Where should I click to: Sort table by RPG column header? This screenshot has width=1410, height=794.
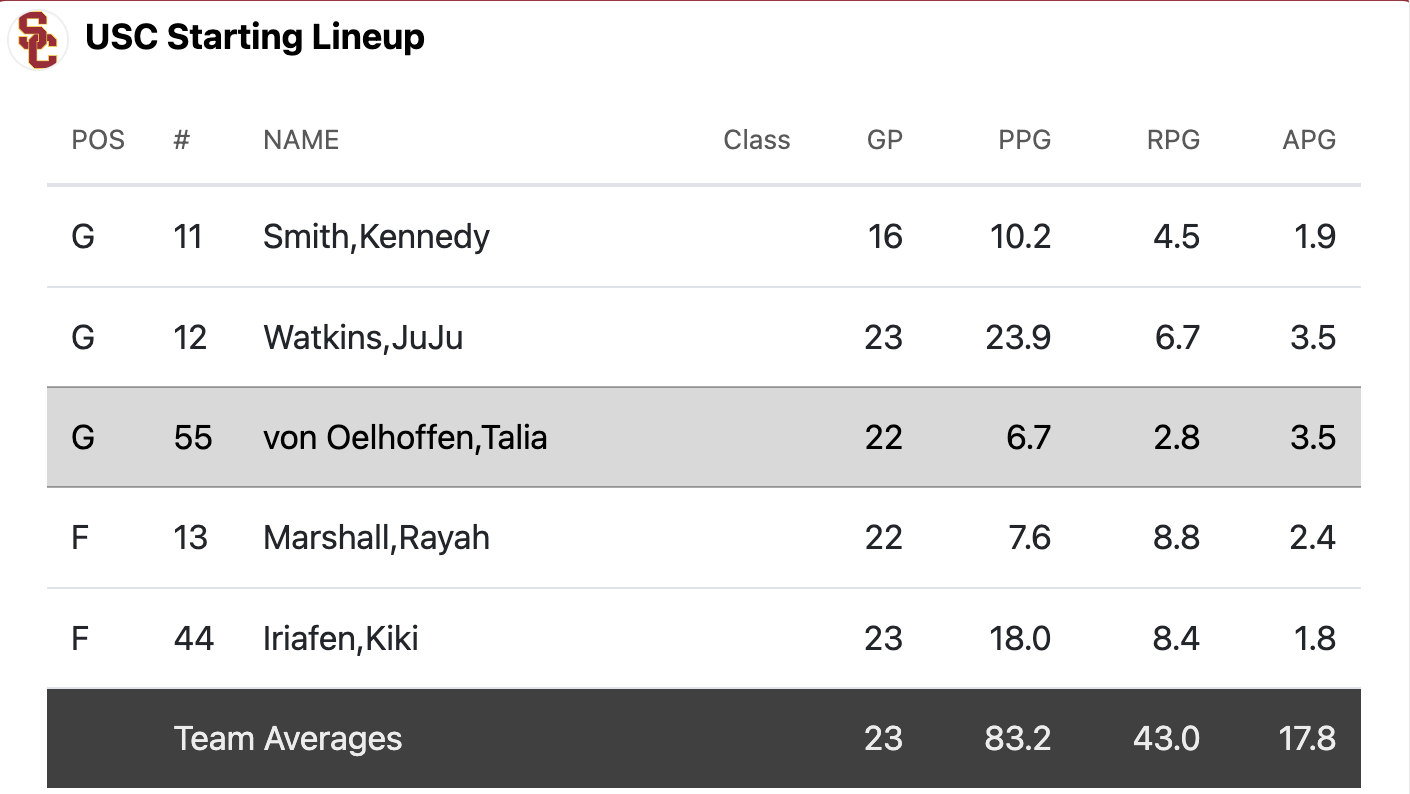[1172, 140]
